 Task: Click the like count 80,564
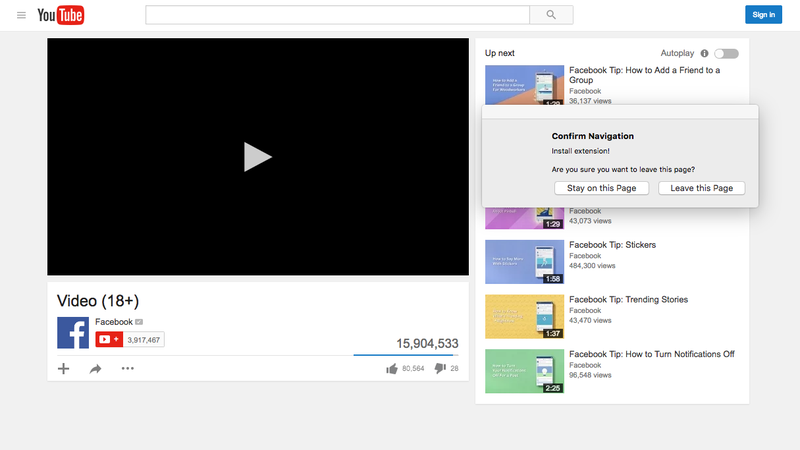click(x=413, y=368)
